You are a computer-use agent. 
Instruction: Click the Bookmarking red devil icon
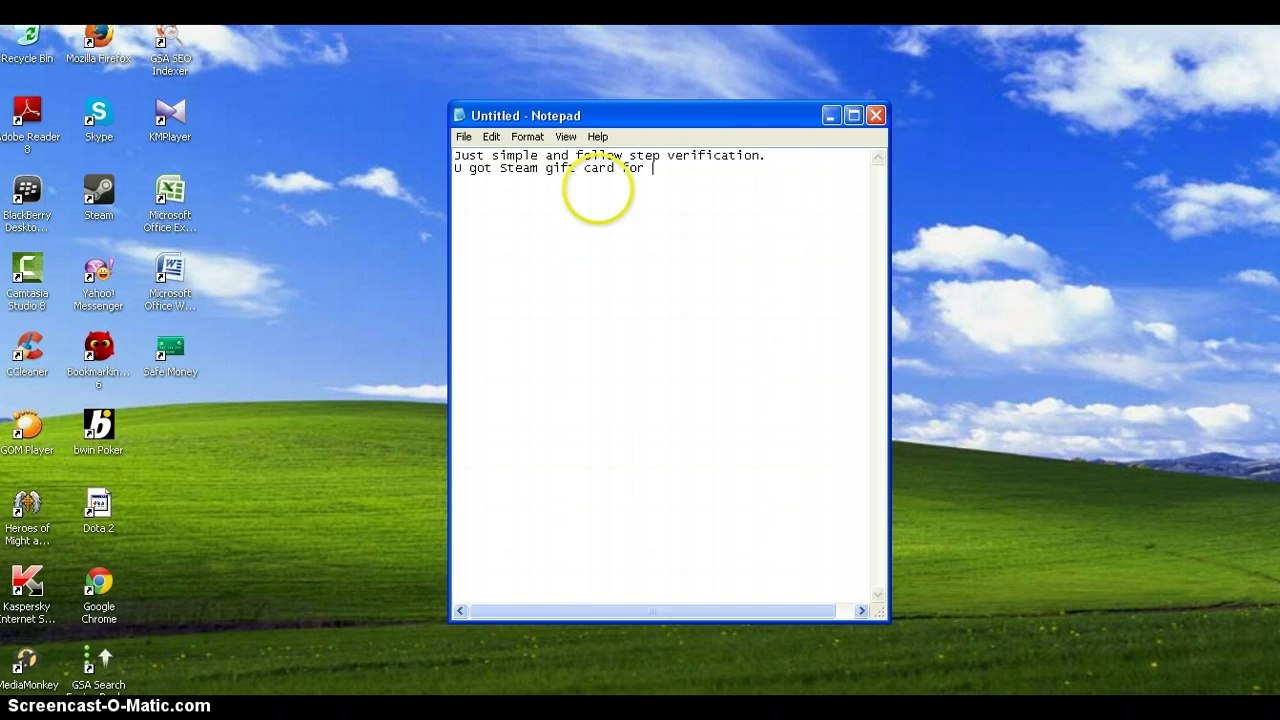[x=98, y=361]
